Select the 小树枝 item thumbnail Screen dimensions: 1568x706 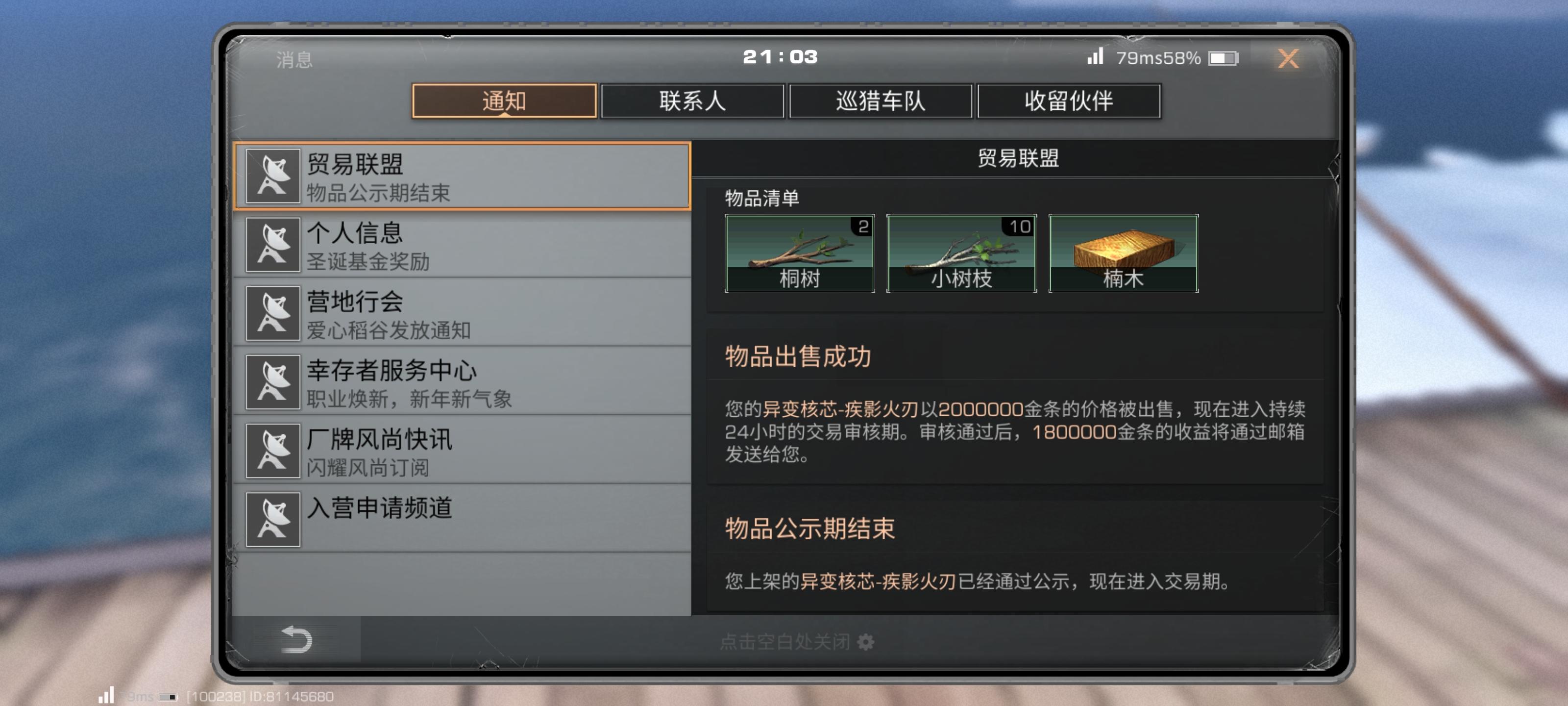pyautogui.click(x=962, y=253)
